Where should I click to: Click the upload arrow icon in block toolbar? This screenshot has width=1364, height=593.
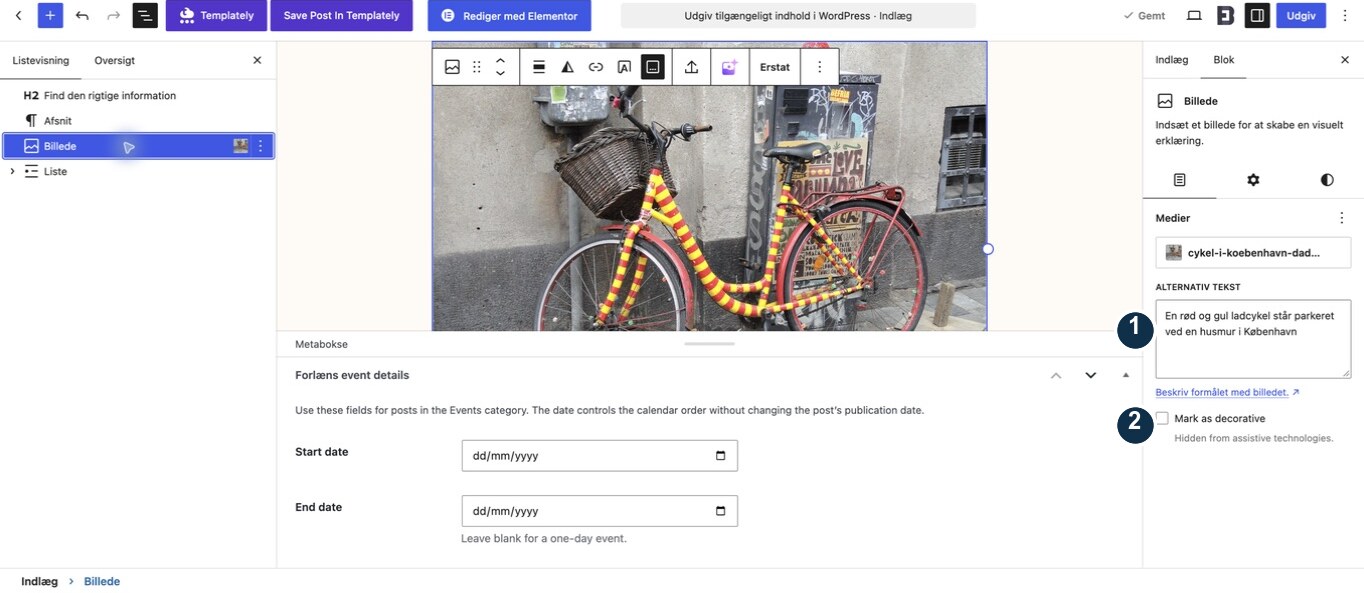(x=691, y=67)
